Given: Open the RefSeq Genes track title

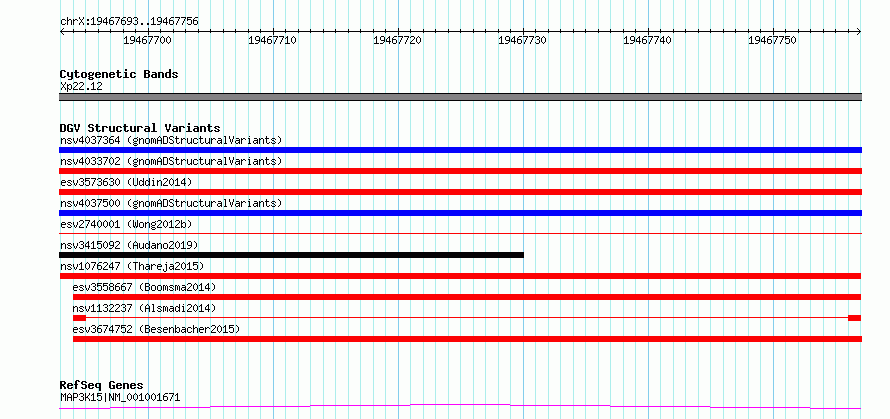Looking at the screenshot, I should point(102,386).
